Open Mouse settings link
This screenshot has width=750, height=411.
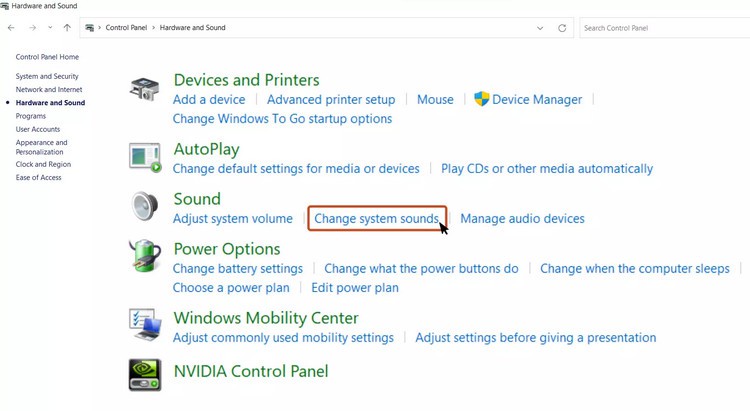435,100
